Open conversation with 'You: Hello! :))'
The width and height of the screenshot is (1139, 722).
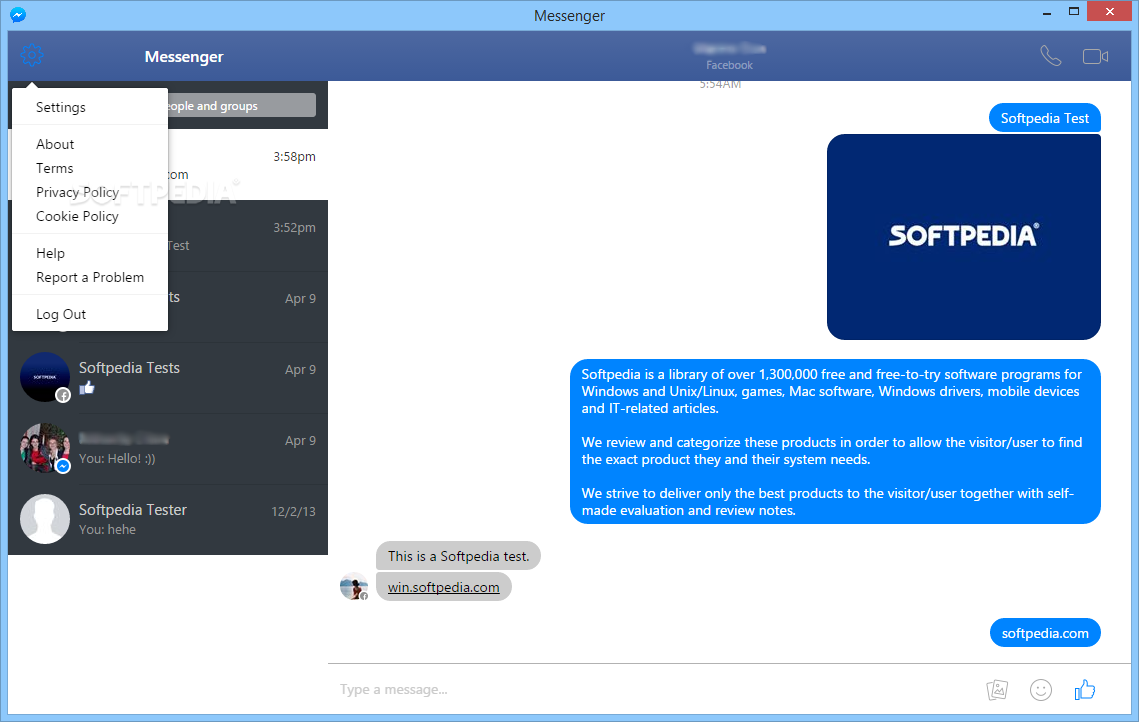168,449
